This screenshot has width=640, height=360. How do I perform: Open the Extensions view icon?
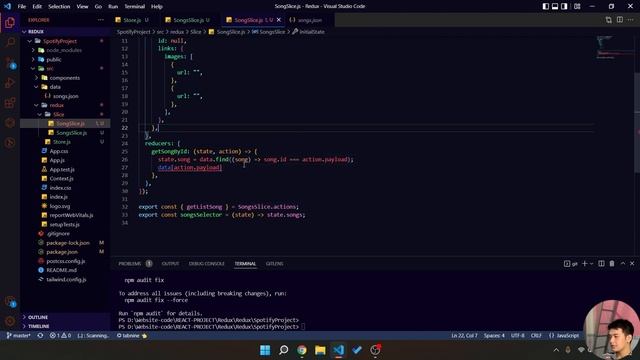(10, 102)
